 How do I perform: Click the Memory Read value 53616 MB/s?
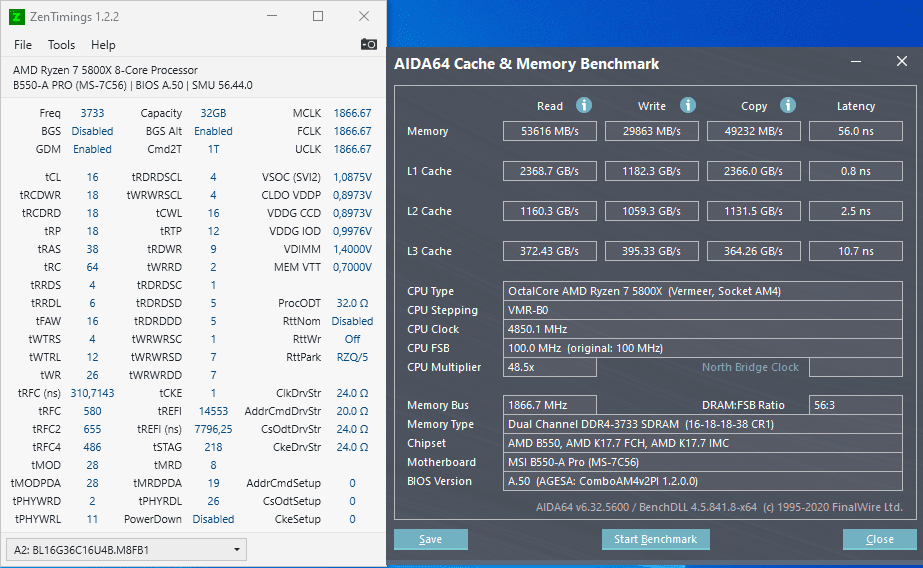click(x=550, y=131)
